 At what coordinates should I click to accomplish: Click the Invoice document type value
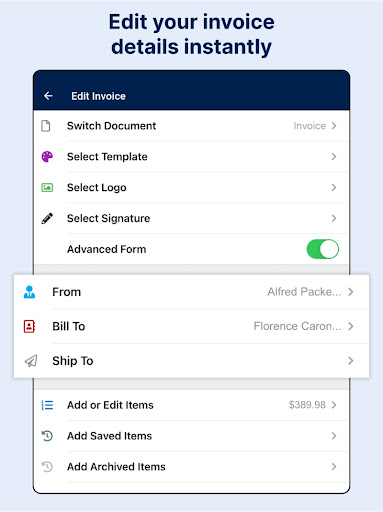[x=310, y=126]
